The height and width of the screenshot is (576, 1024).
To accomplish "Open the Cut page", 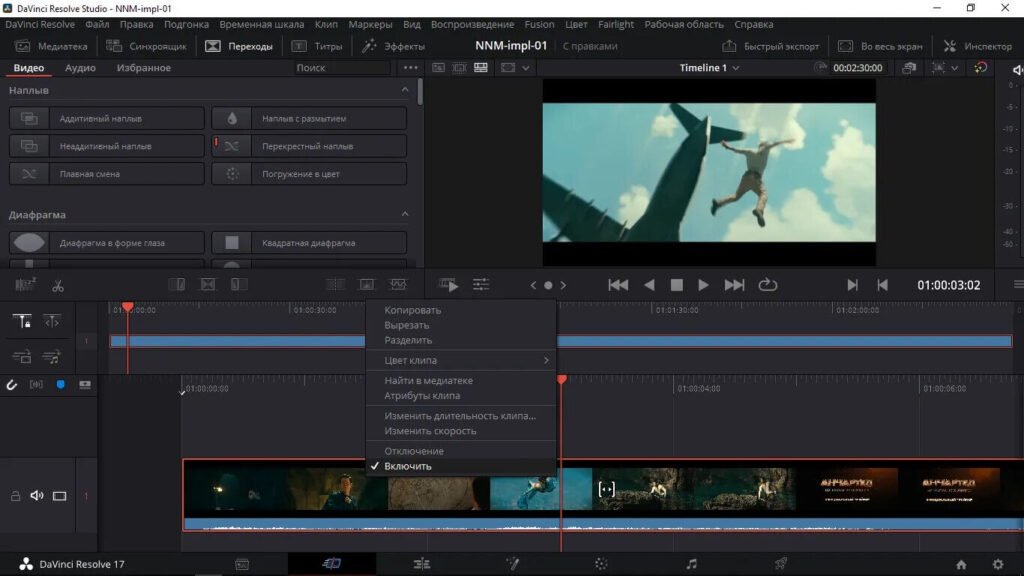I will coord(332,564).
